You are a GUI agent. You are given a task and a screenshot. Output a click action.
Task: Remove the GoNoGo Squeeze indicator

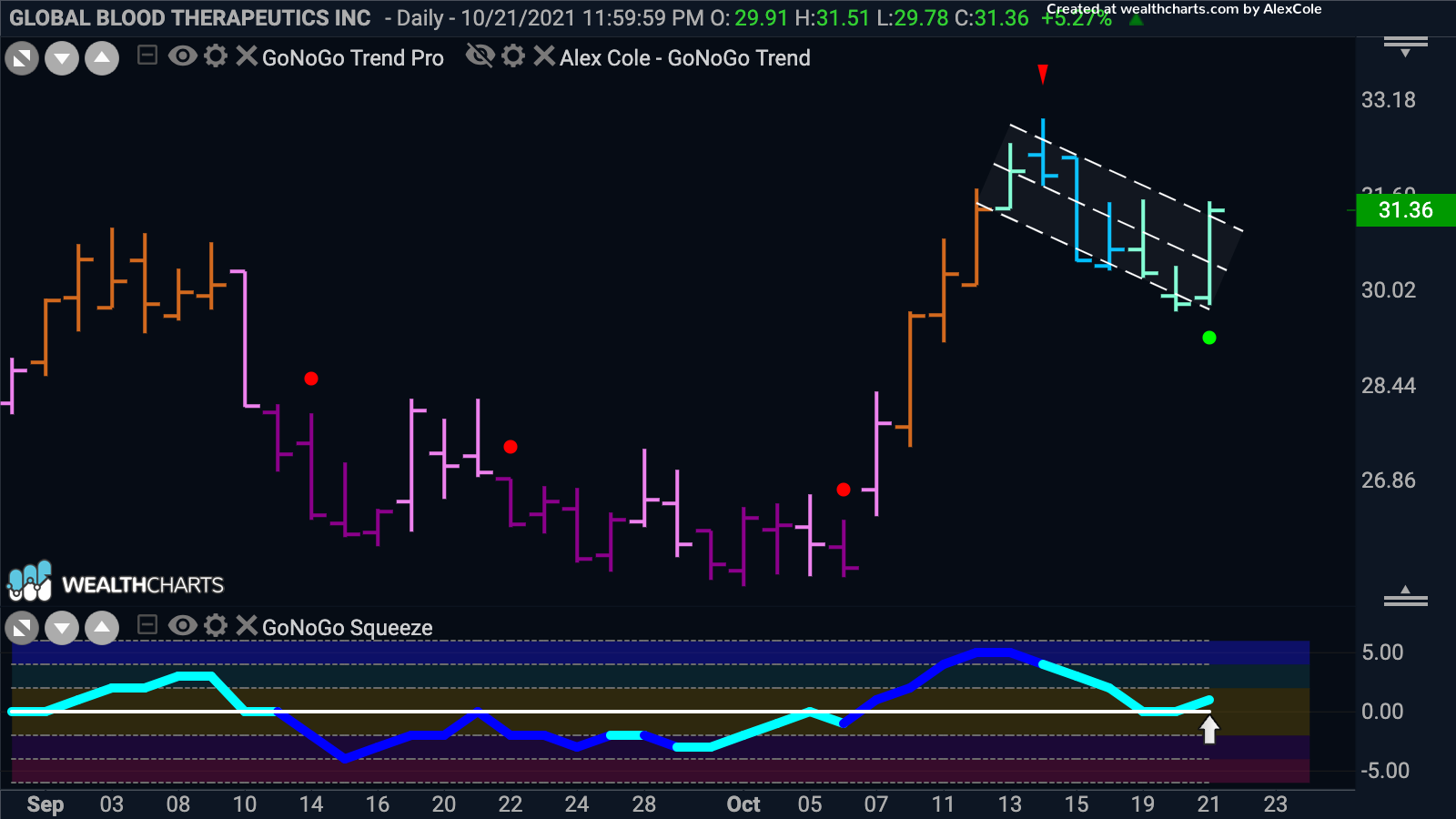[x=246, y=625]
